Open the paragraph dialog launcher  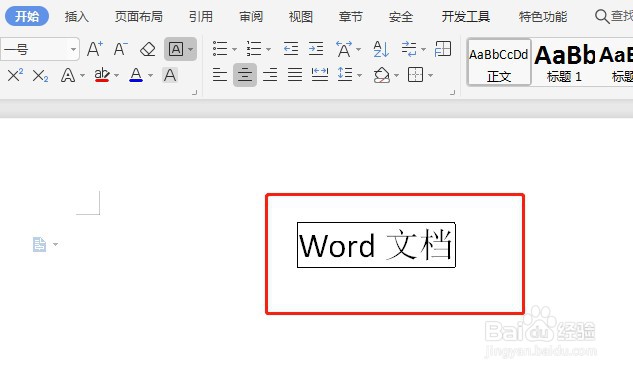[x=452, y=93]
